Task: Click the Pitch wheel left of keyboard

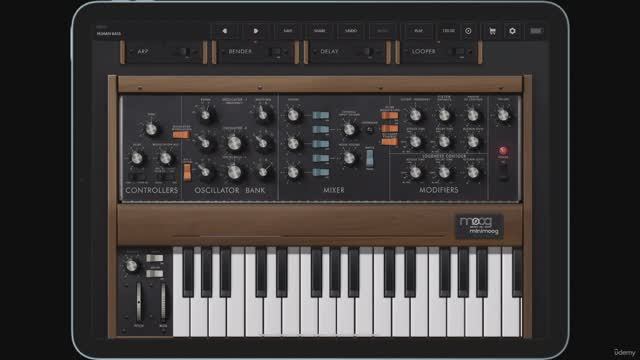Action: (139, 302)
